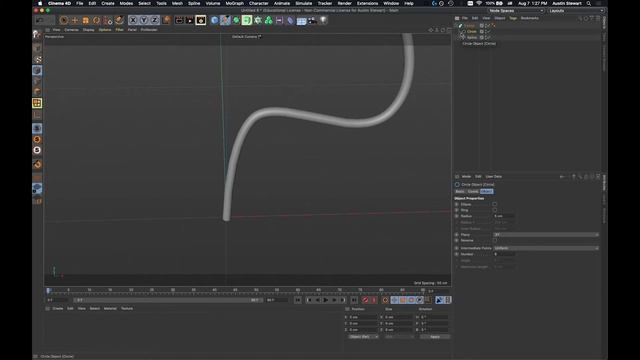Go to start of animation
This screenshot has width=640, height=360.
pyautogui.click(x=298, y=300)
